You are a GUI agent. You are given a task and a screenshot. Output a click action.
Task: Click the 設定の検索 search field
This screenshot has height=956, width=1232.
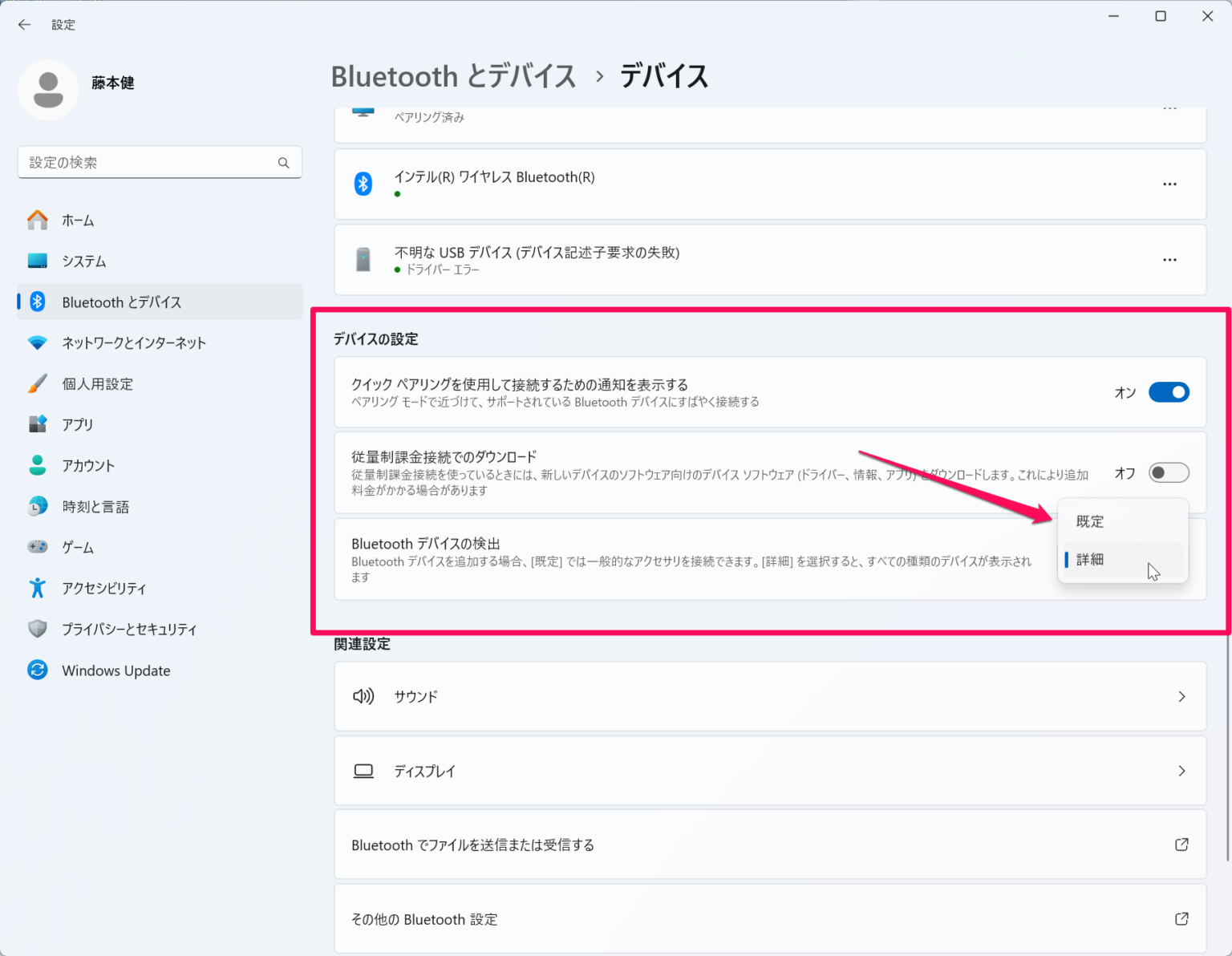[160, 162]
